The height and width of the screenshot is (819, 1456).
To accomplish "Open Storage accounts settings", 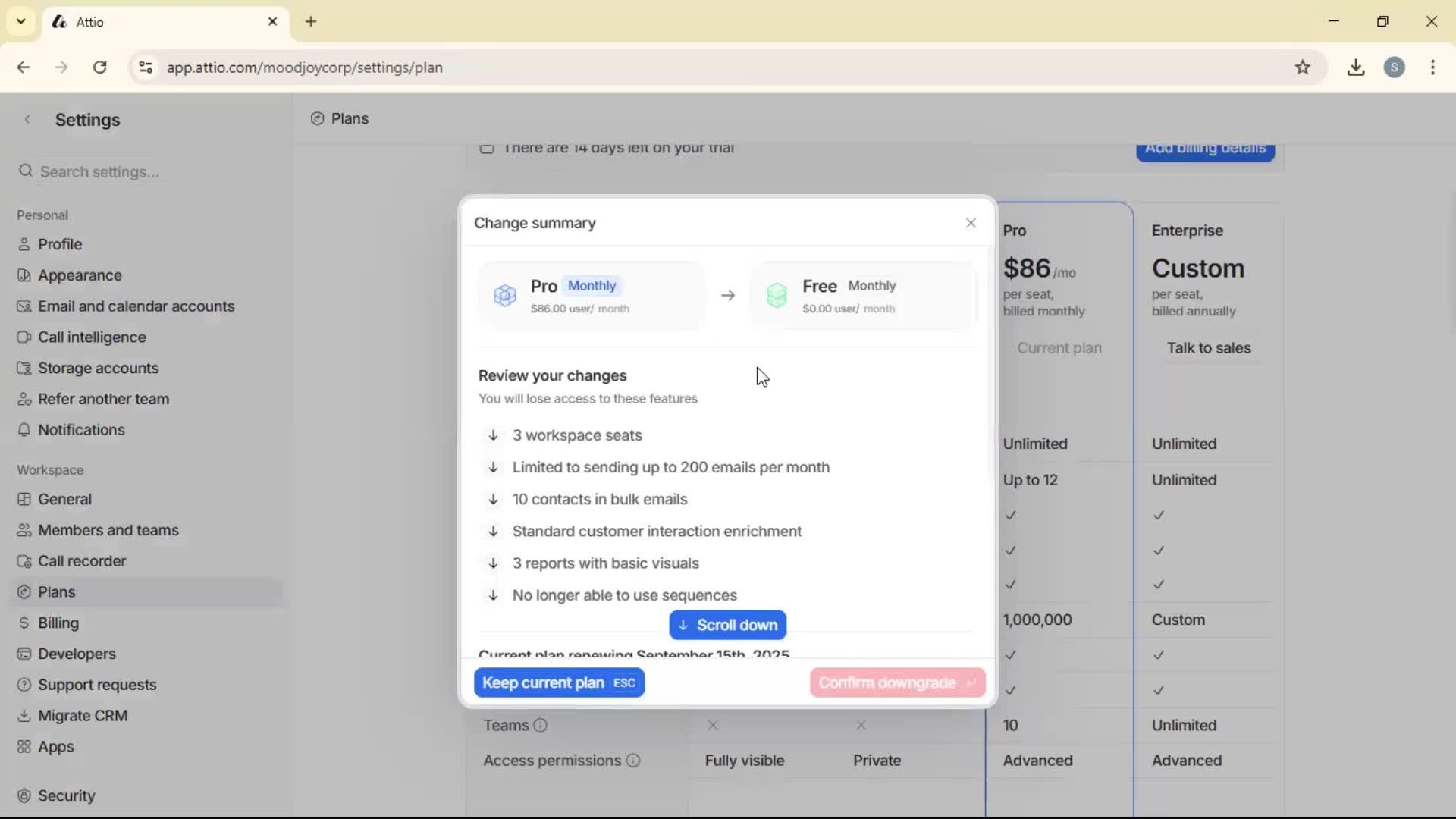I will point(98,368).
